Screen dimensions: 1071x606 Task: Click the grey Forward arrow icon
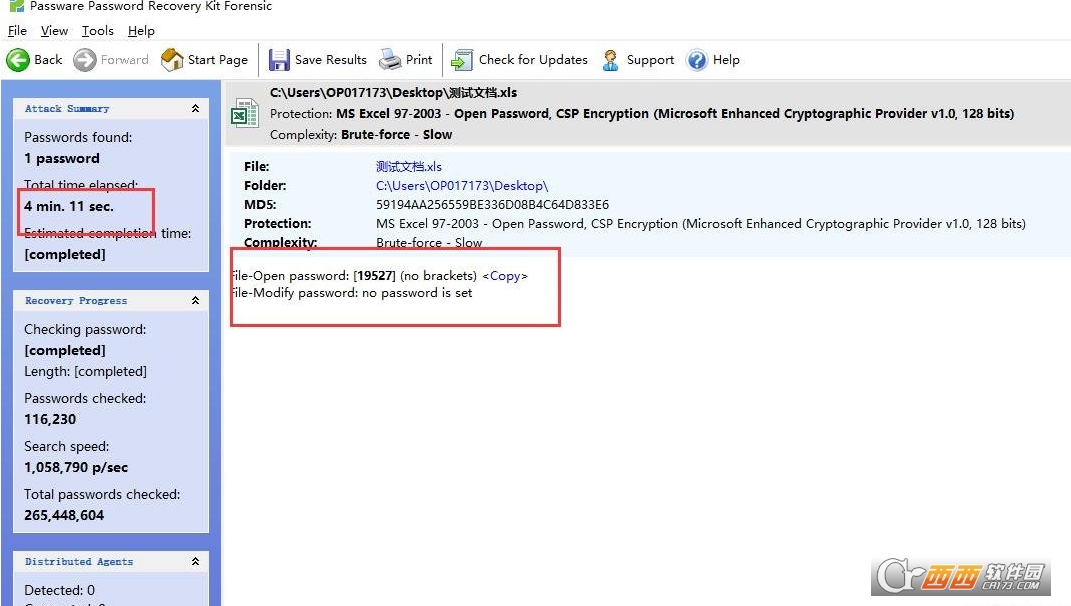85,60
